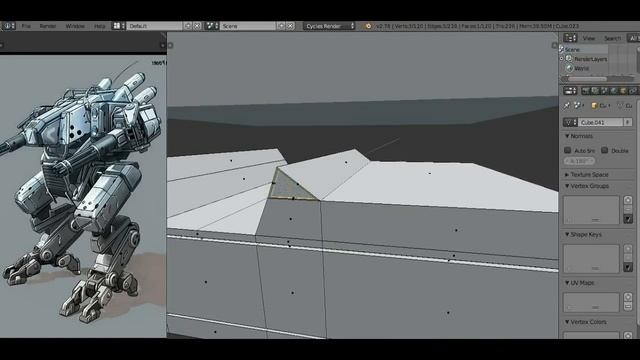Screen dimensions: 640x360
Task: Enable Double Sided checkbox
Action: [604, 150]
